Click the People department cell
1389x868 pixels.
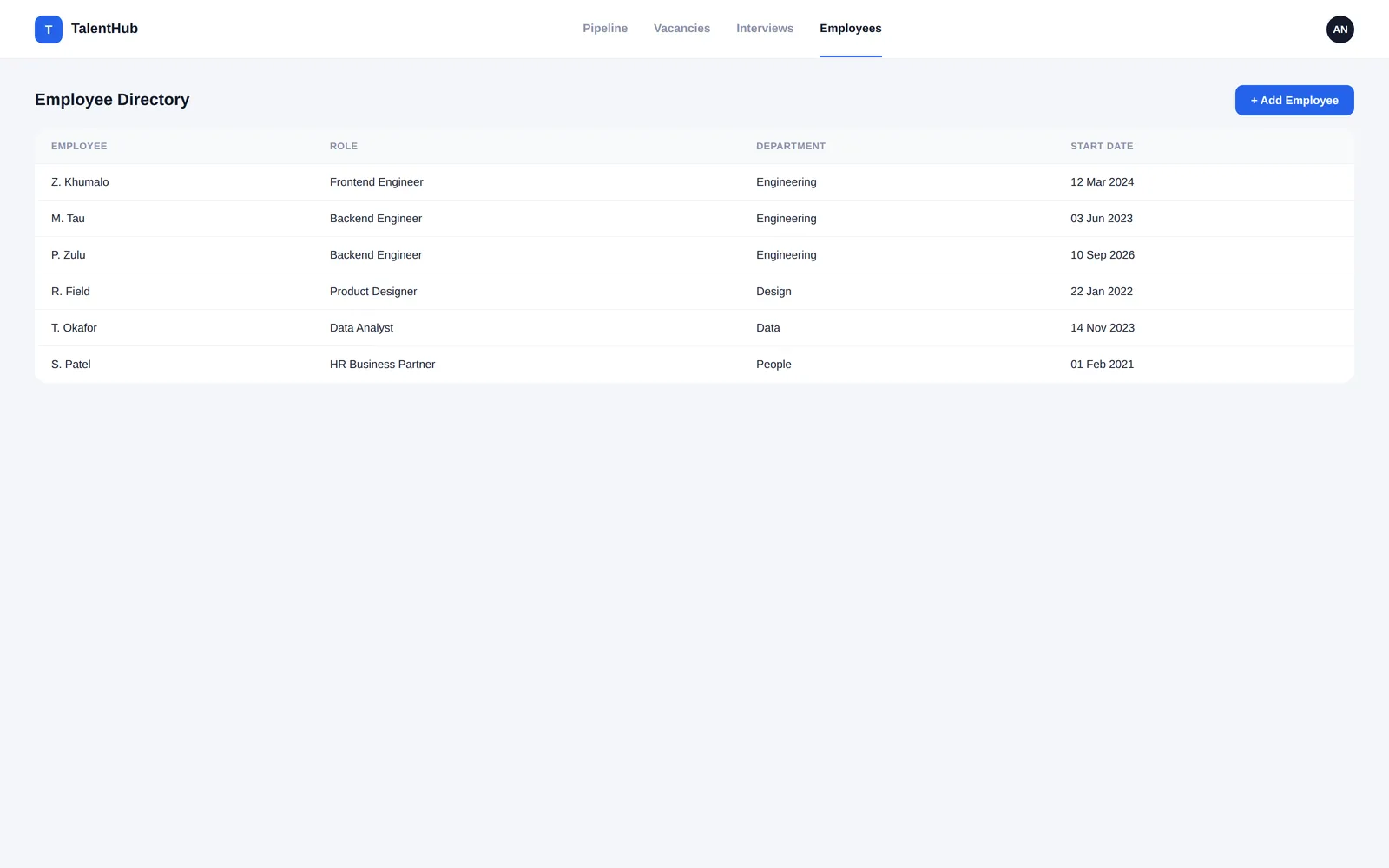(x=773, y=365)
